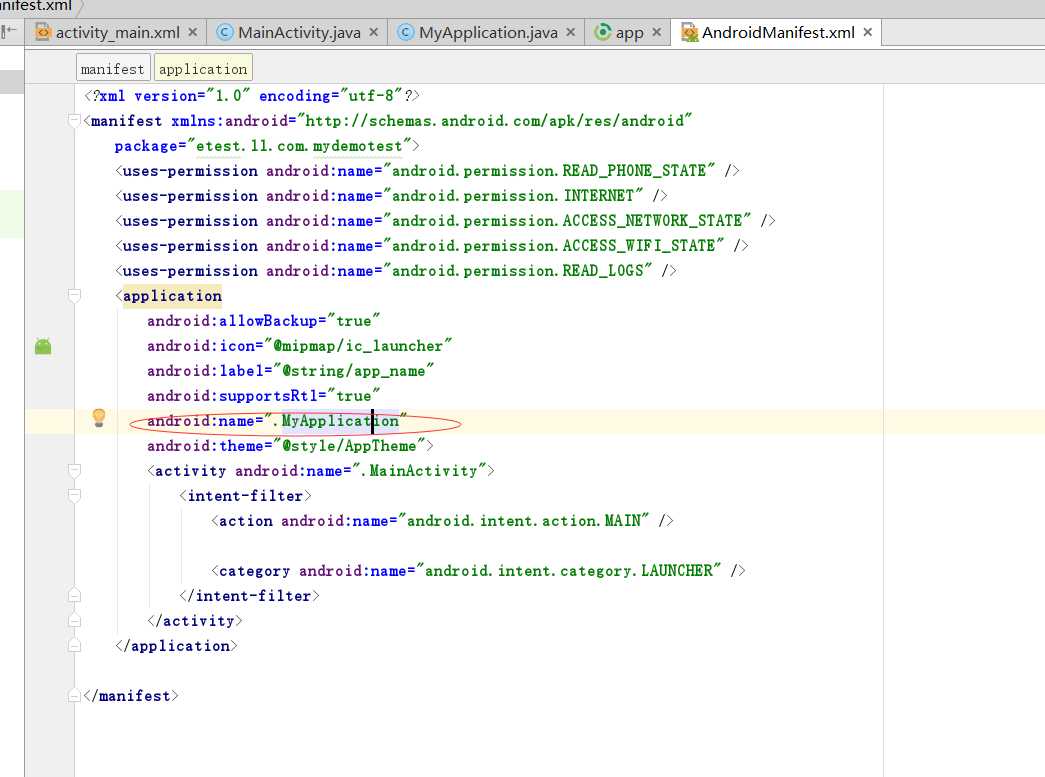Screen dimensions: 1045x777
Task: Click the .MyApplication name value
Action: (x=335, y=420)
